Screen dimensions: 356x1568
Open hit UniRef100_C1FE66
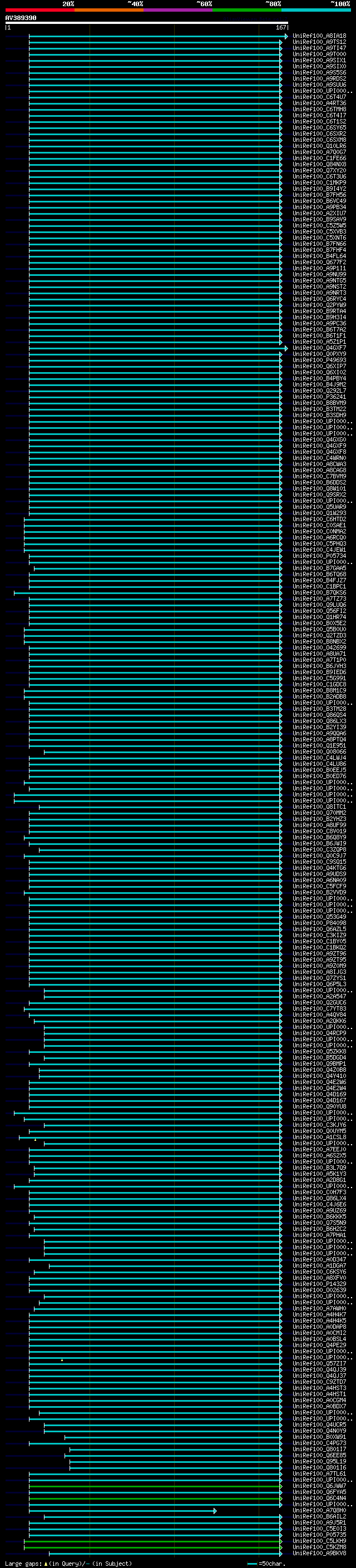coord(319,159)
